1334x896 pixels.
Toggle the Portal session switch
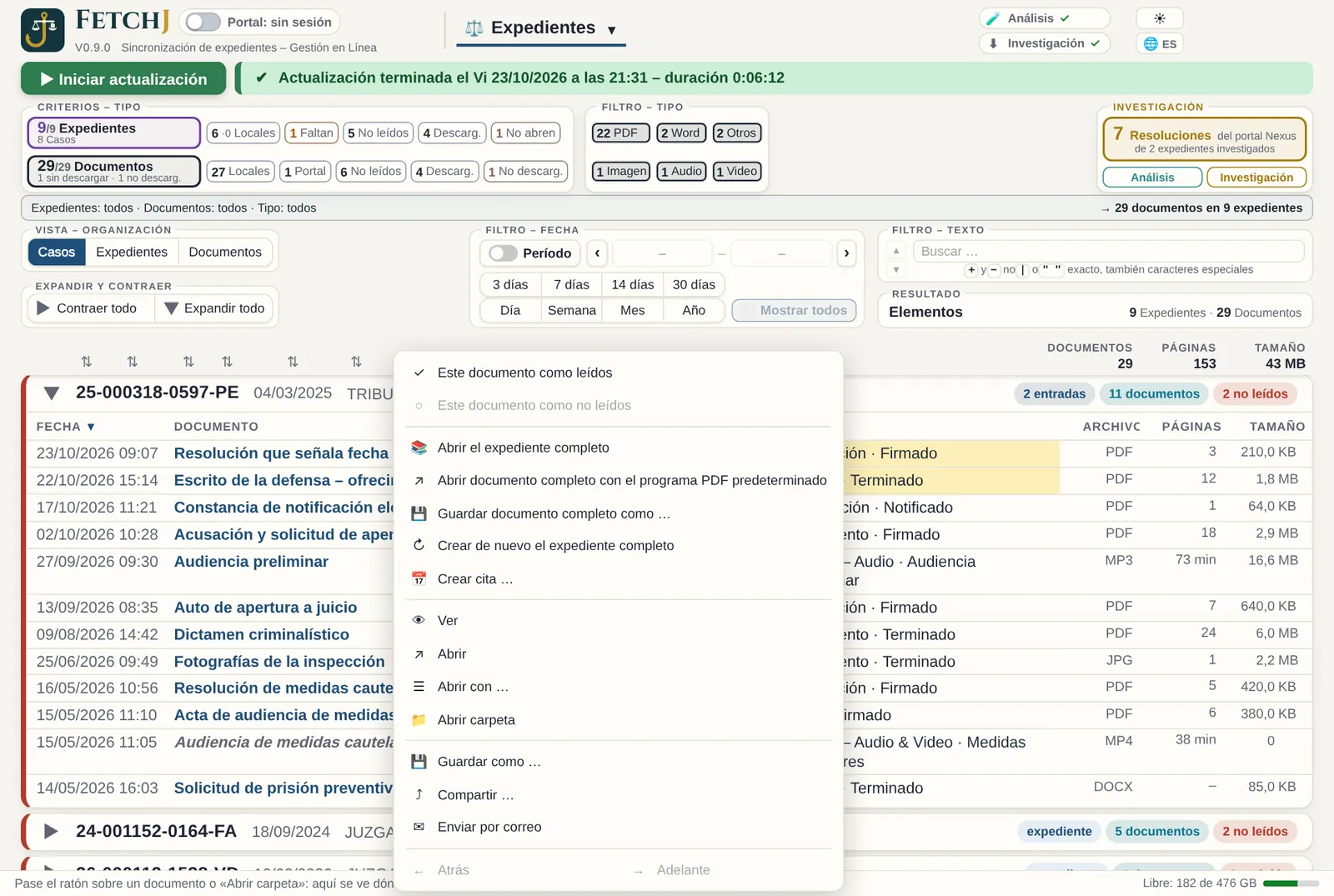[203, 22]
